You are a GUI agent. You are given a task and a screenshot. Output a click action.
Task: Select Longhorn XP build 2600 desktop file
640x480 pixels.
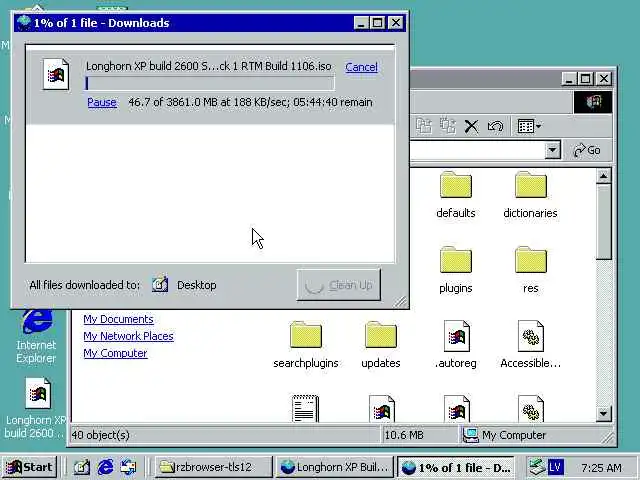coord(36,408)
